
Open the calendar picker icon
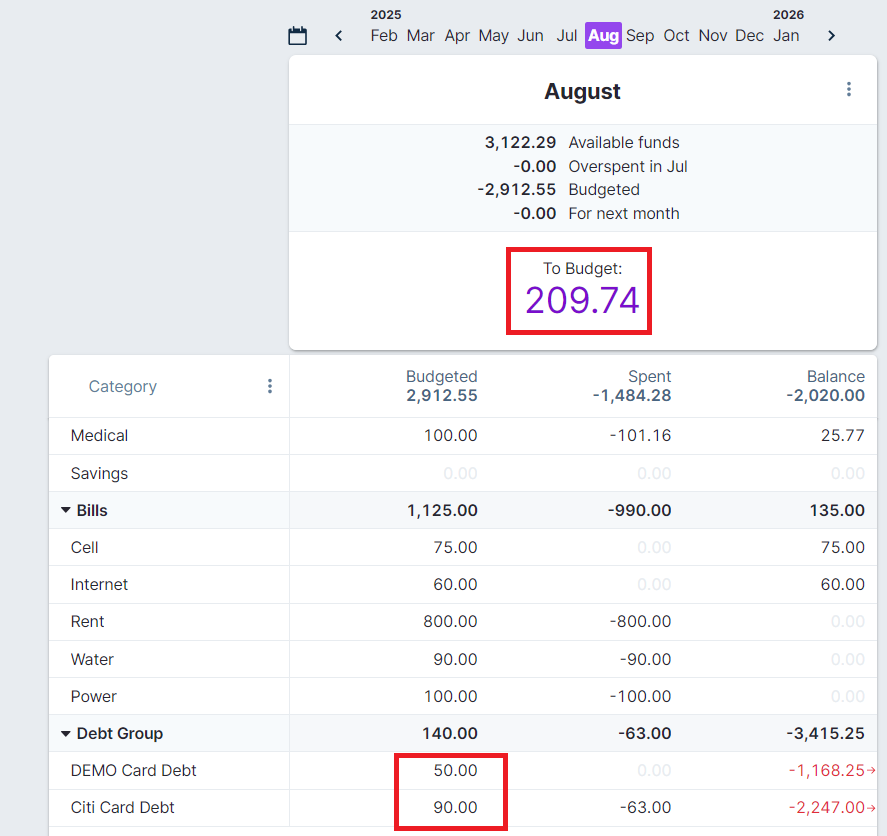click(297, 34)
